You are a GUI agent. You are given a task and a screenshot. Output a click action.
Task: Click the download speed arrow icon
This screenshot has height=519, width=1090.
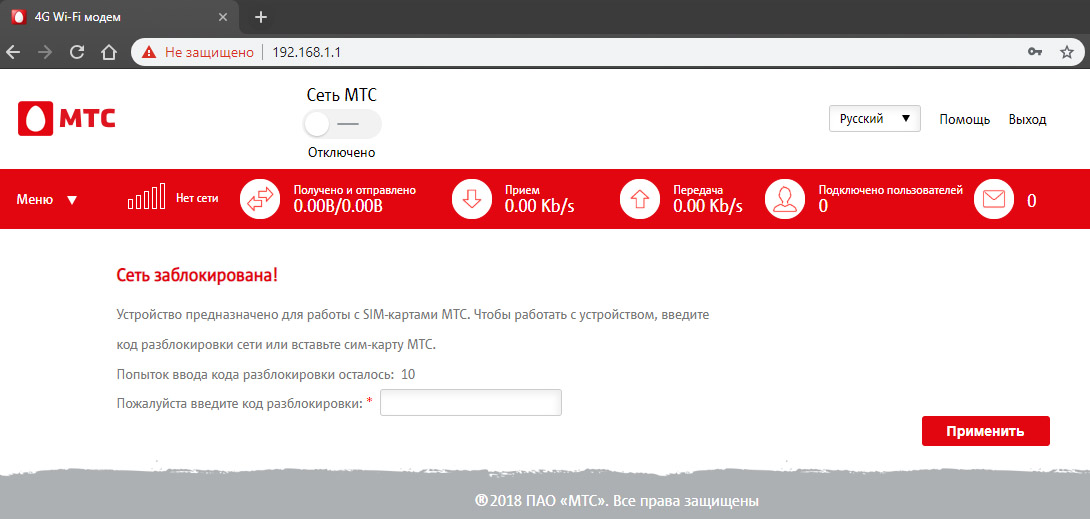pos(472,199)
